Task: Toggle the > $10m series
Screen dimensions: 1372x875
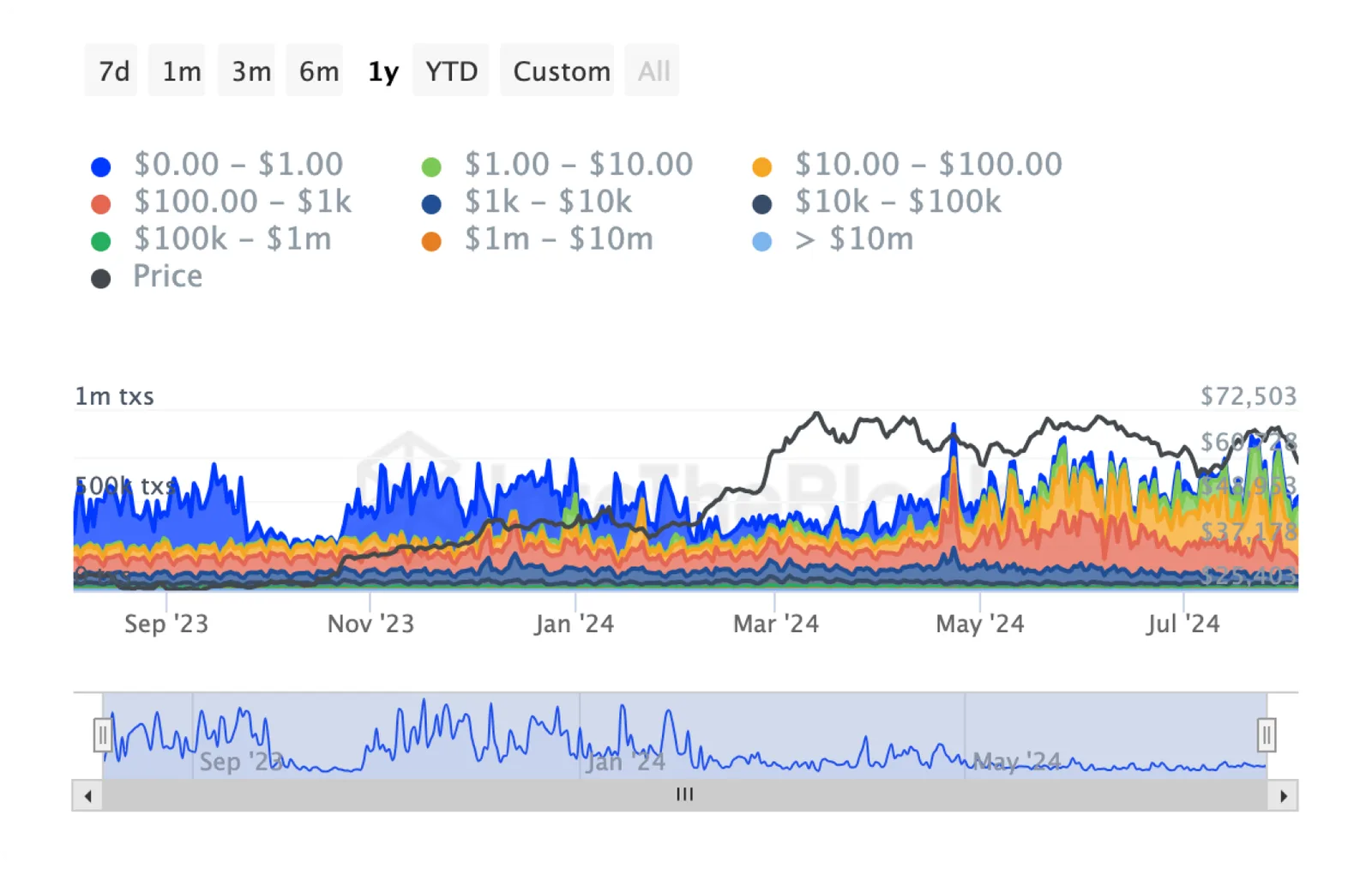Action: pos(833,239)
